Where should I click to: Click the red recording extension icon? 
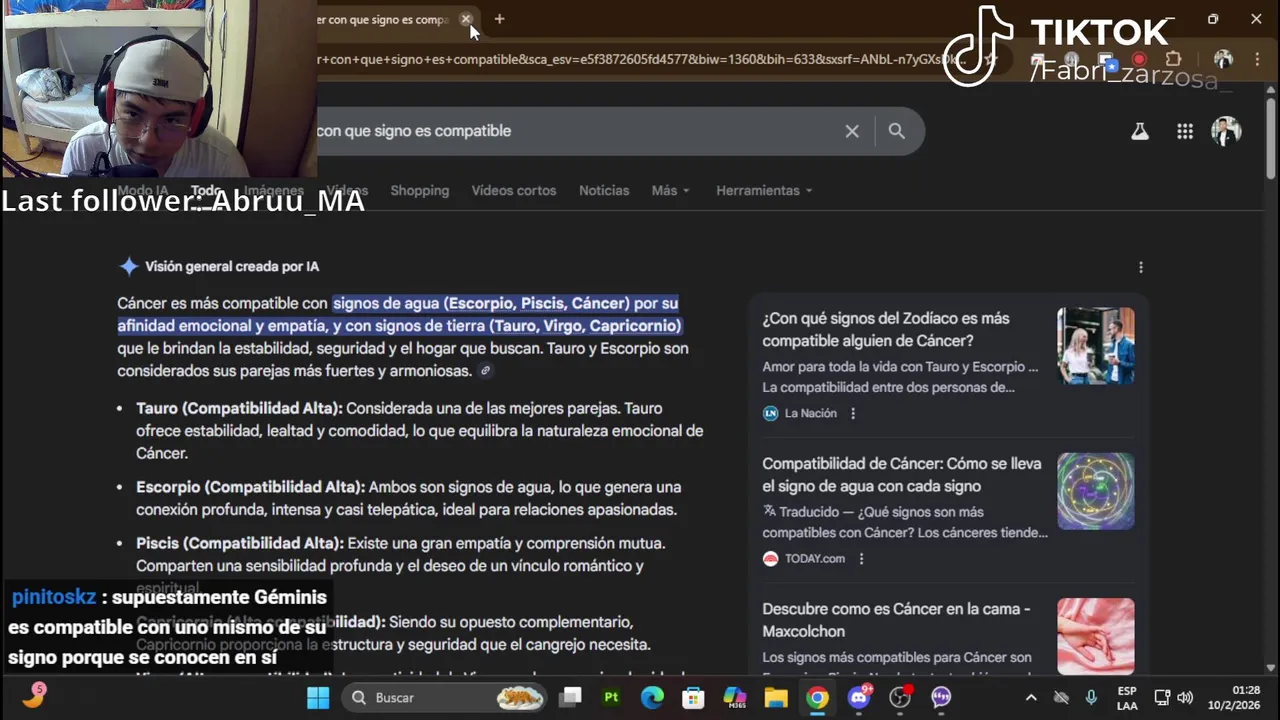click(1139, 59)
